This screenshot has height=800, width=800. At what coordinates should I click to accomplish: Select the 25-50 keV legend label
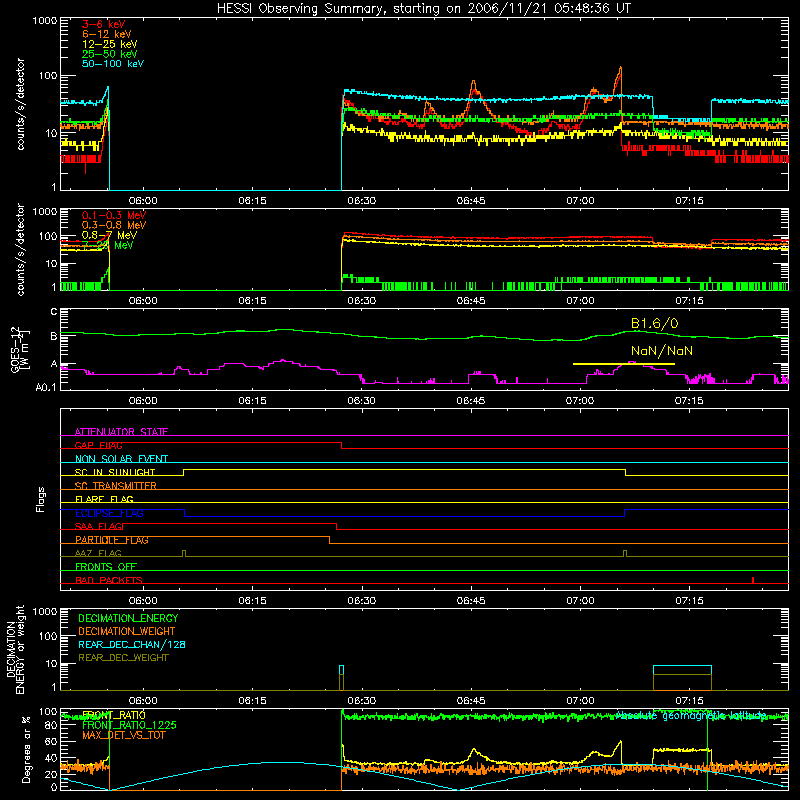pos(109,54)
